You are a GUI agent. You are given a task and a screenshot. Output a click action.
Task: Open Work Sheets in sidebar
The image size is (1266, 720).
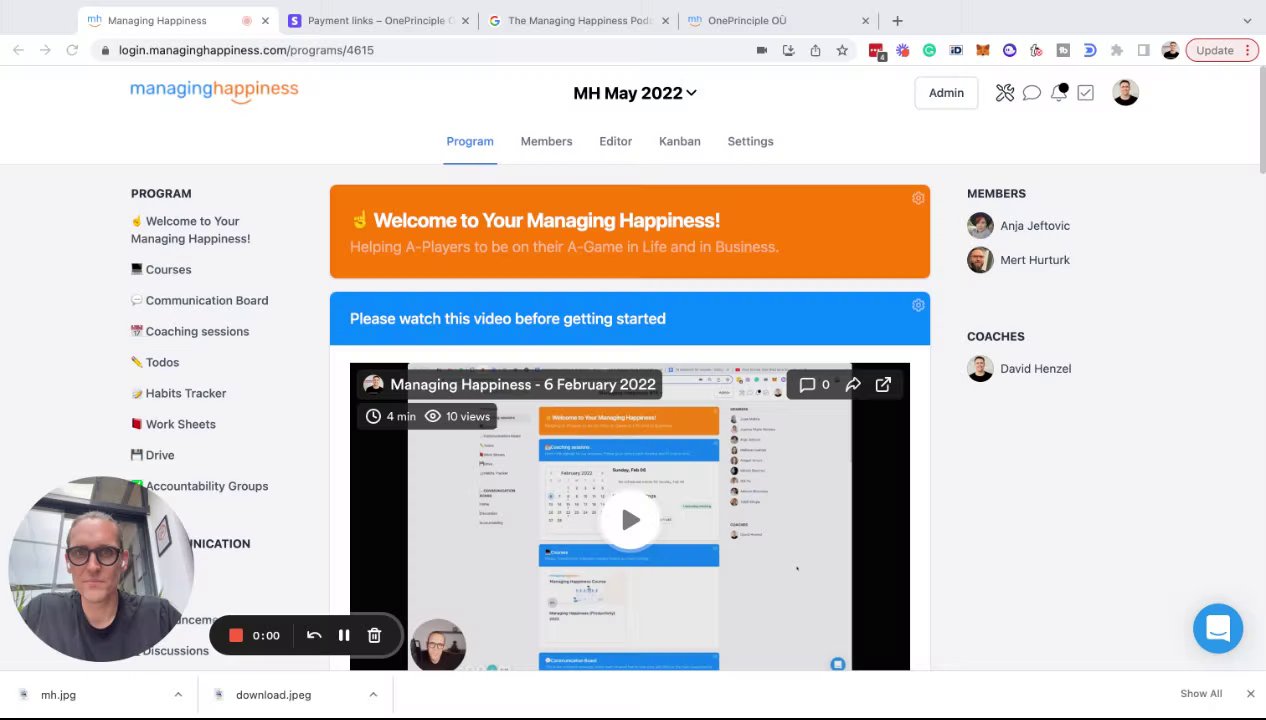click(173, 424)
